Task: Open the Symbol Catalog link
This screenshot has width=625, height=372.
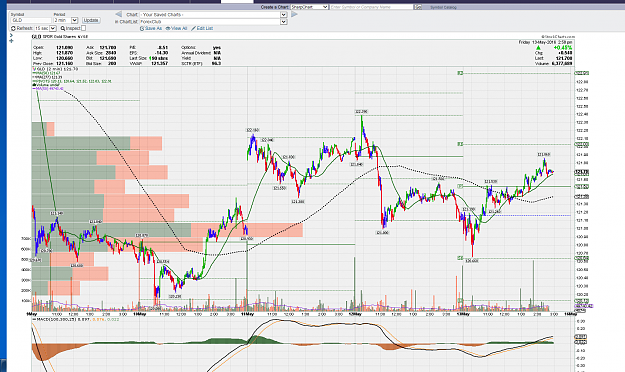Action: tap(443, 7)
